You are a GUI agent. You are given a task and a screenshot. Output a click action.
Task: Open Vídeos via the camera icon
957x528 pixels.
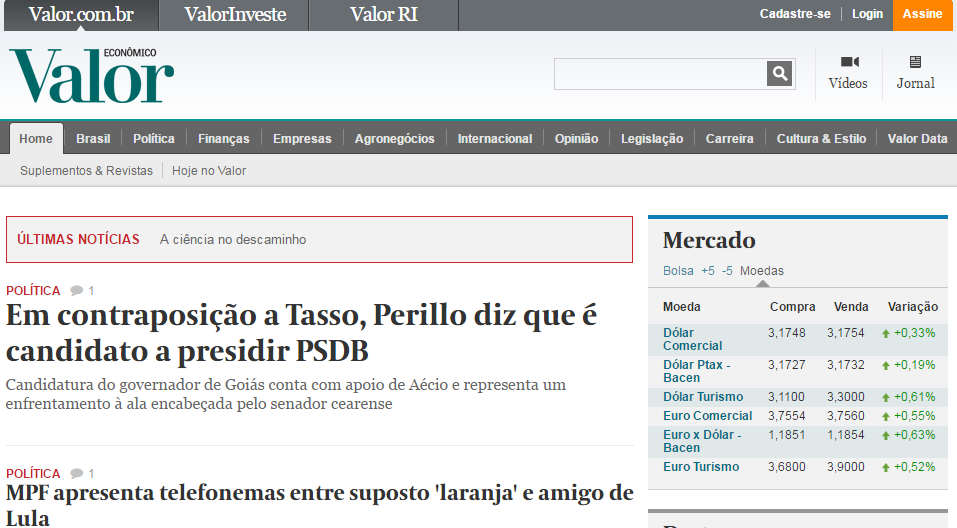click(849, 63)
